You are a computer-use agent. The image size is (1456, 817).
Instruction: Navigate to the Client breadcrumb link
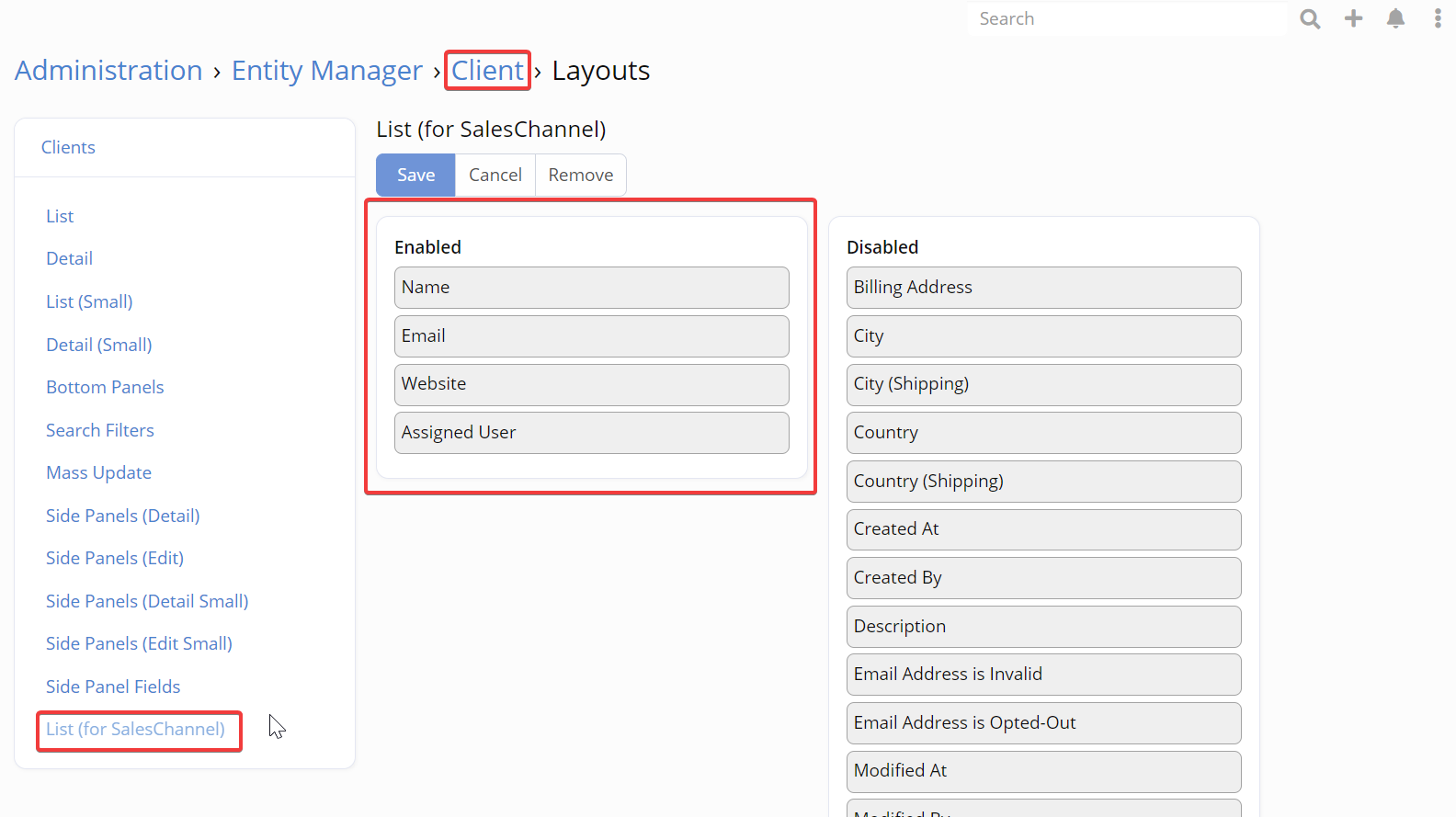tap(487, 71)
